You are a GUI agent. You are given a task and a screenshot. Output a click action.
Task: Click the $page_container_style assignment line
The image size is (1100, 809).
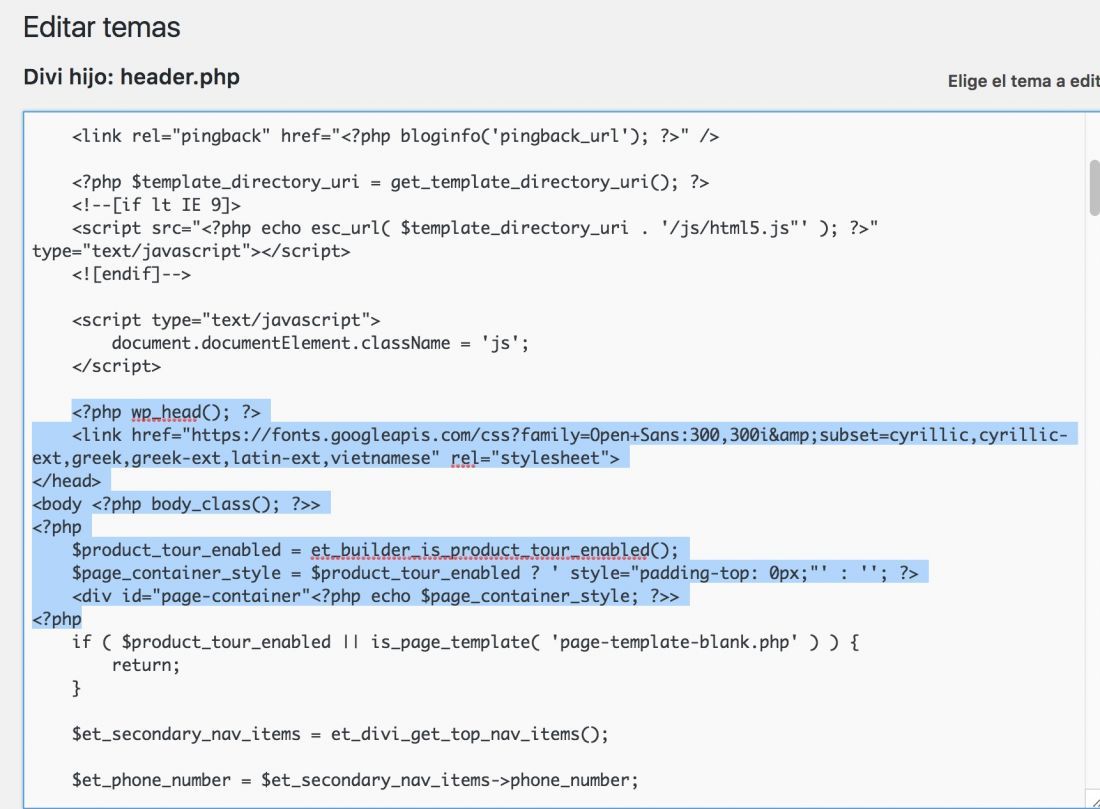[x=495, y=573]
